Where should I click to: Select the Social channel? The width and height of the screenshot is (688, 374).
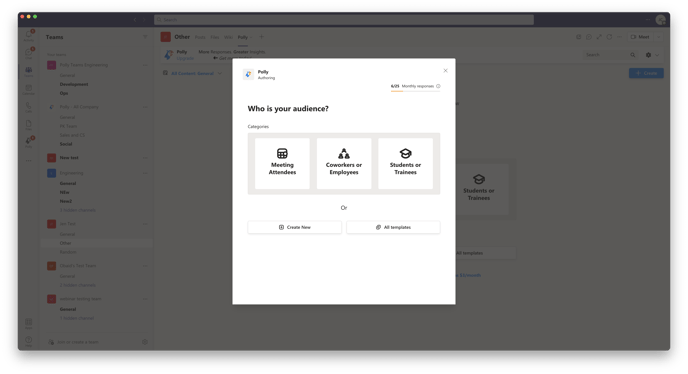(x=66, y=144)
